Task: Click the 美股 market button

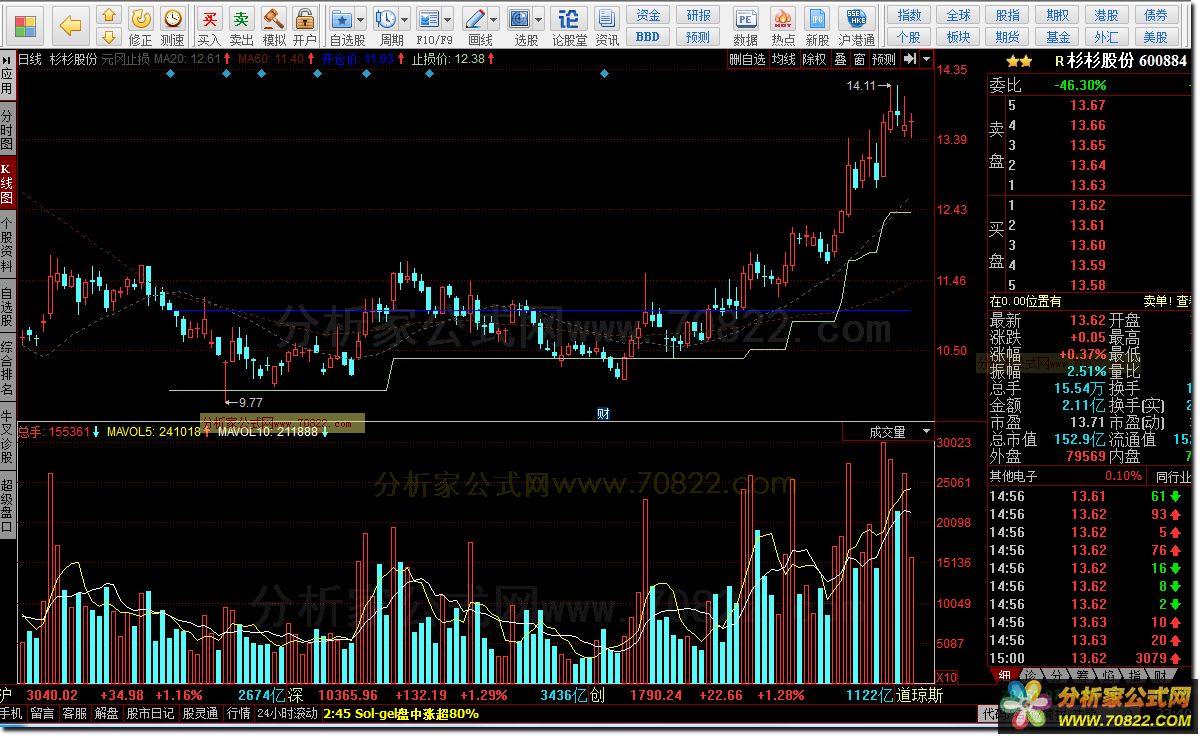Action: click(1155, 37)
